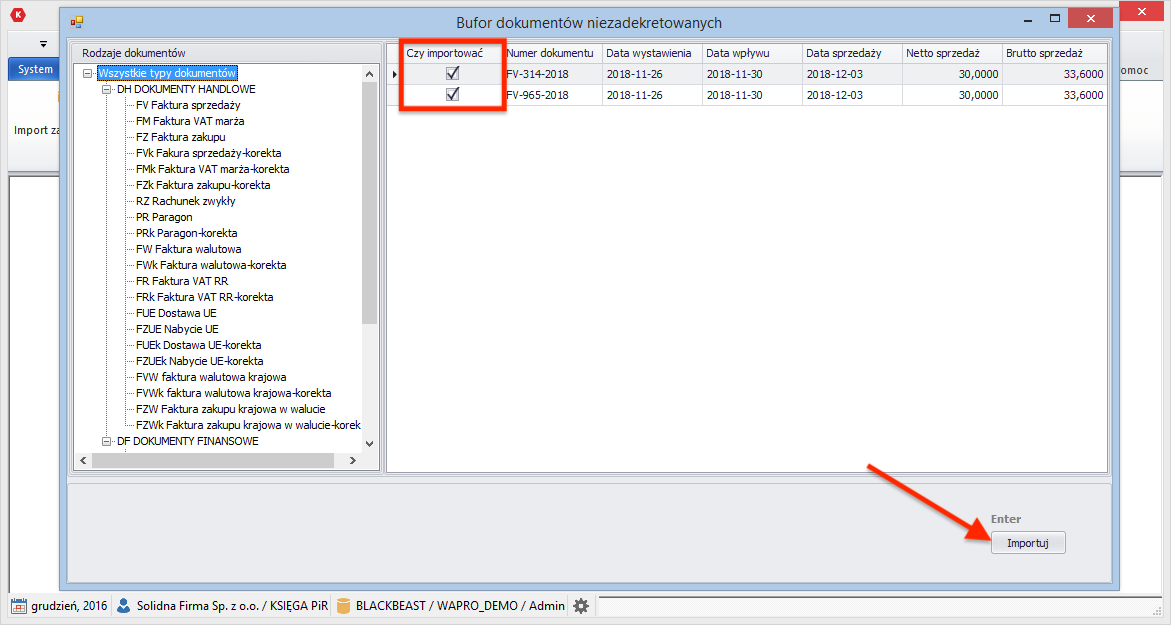The image size is (1171, 625).
Task: Collapse the DH DOKUMENTY HANDLOWE node
Action: (x=108, y=89)
